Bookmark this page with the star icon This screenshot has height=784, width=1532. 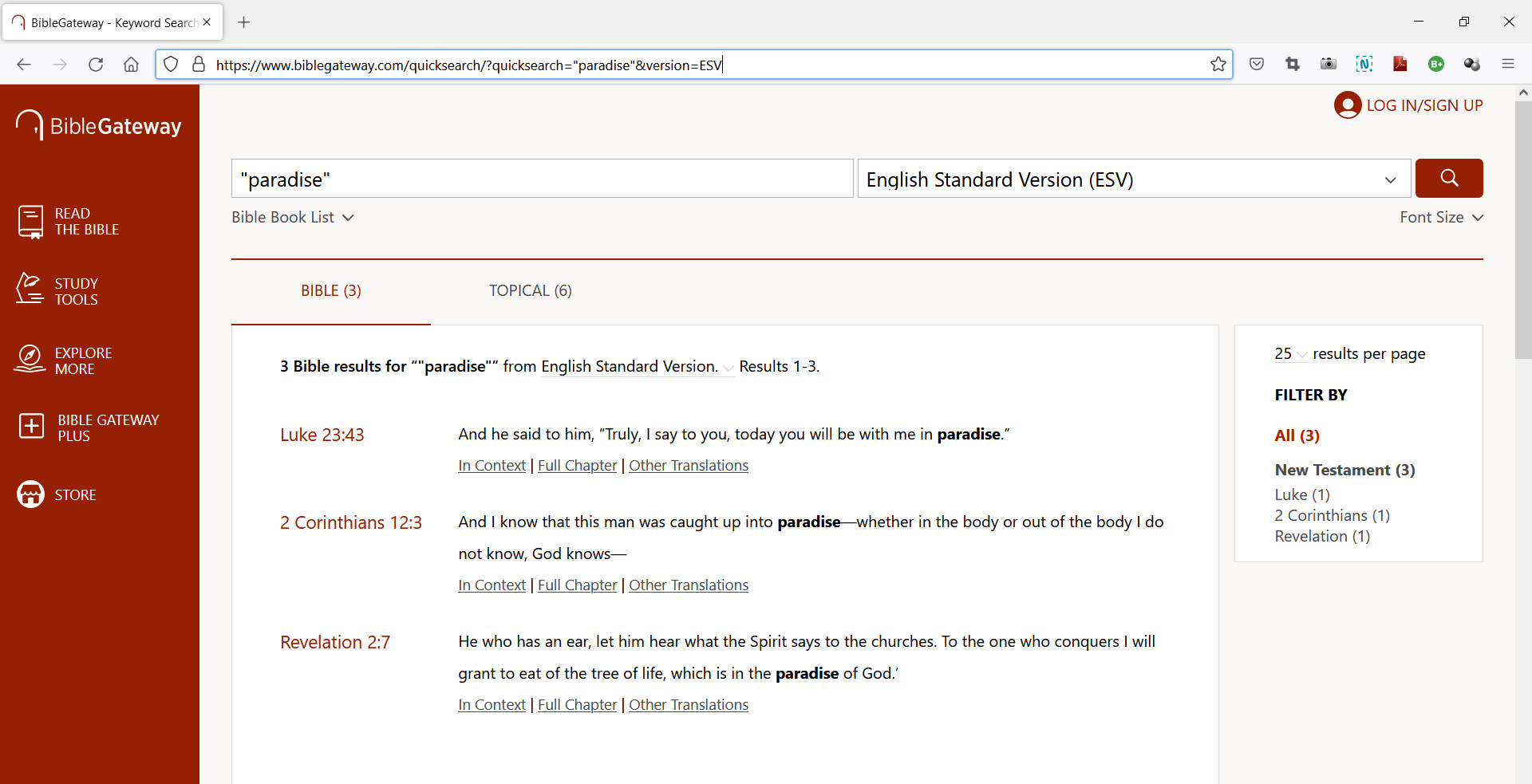point(1218,65)
